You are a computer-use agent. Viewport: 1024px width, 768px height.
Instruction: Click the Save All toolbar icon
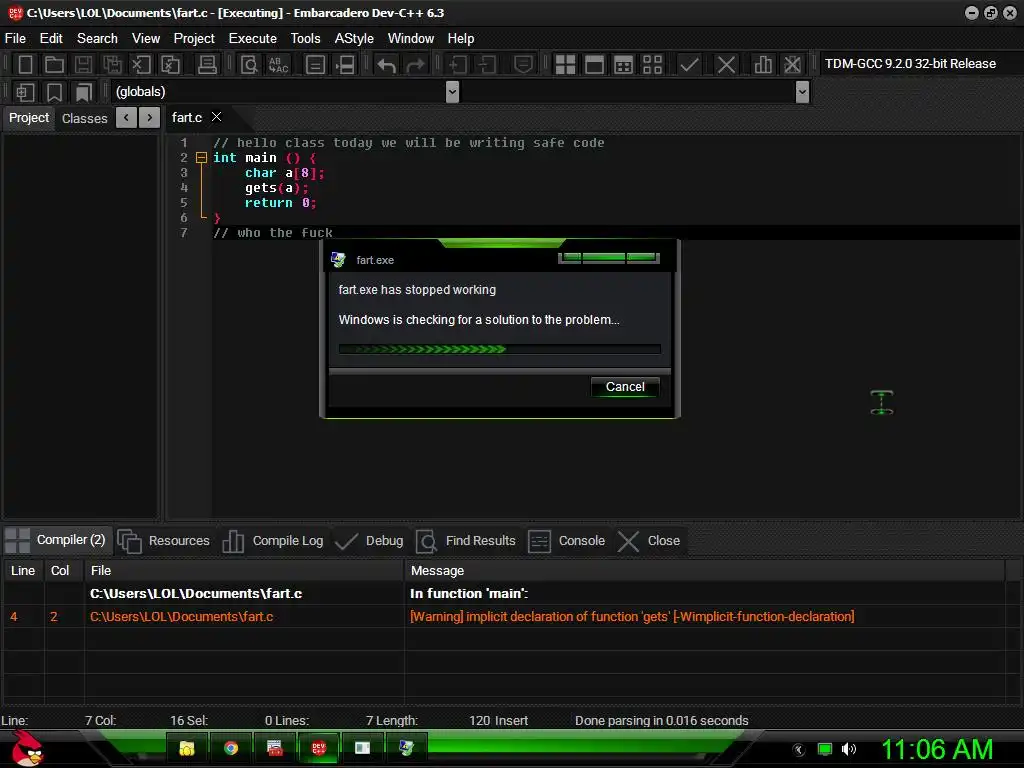click(112, 64)
